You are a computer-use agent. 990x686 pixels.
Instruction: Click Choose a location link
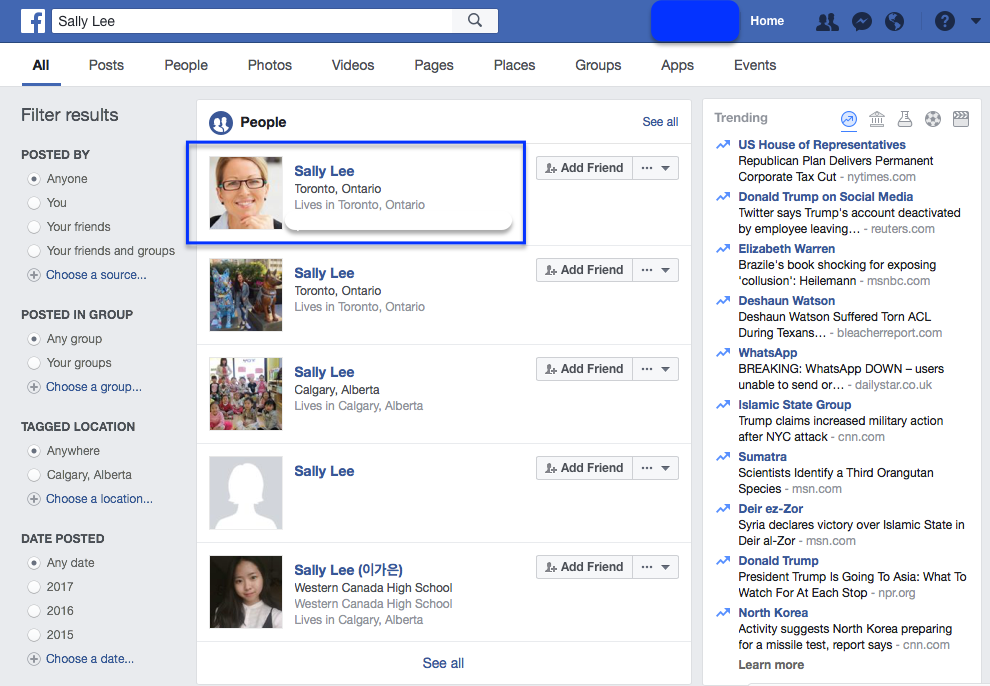(99, 499)
